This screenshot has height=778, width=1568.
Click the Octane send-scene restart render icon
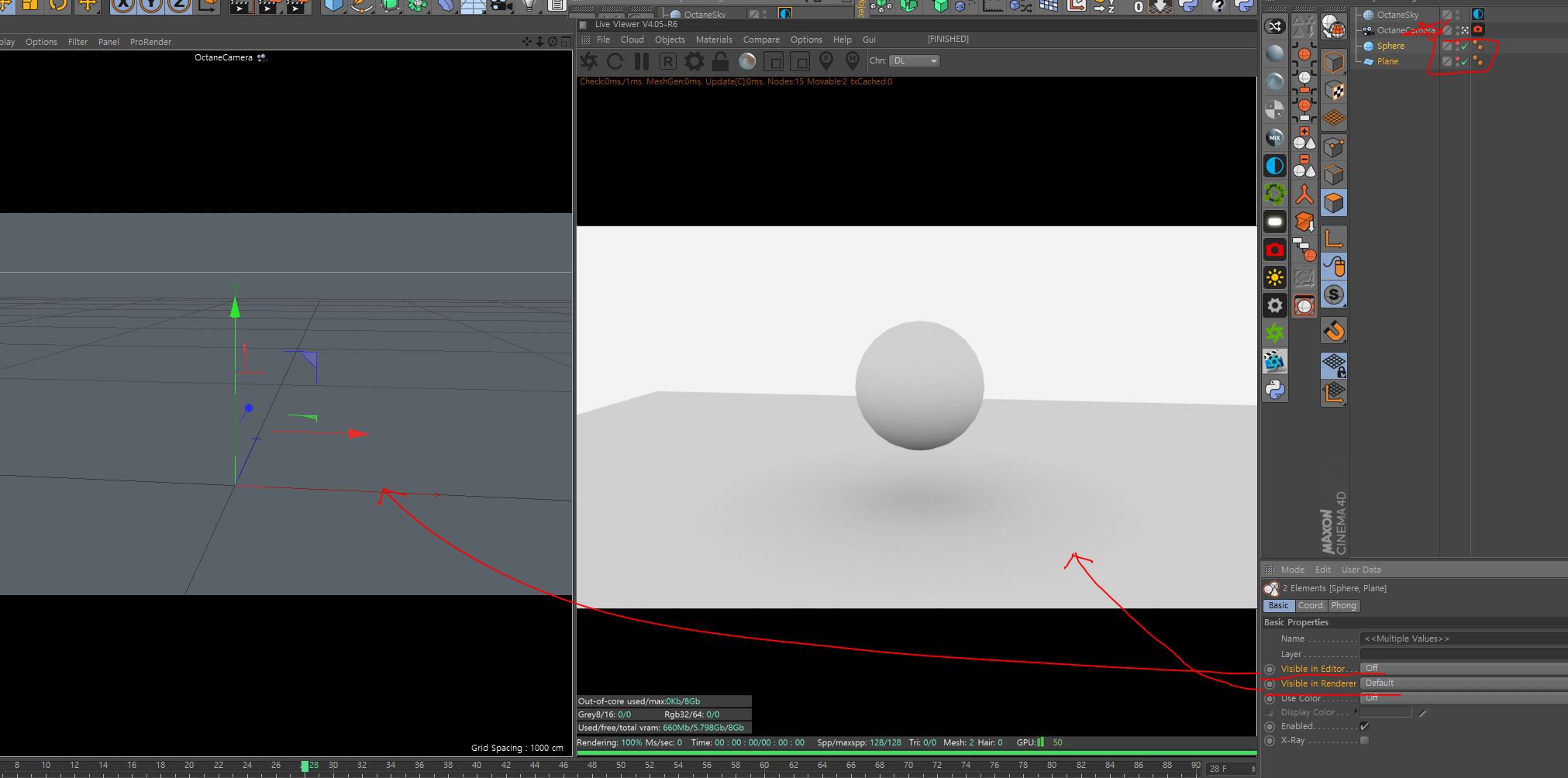(589, 61)
